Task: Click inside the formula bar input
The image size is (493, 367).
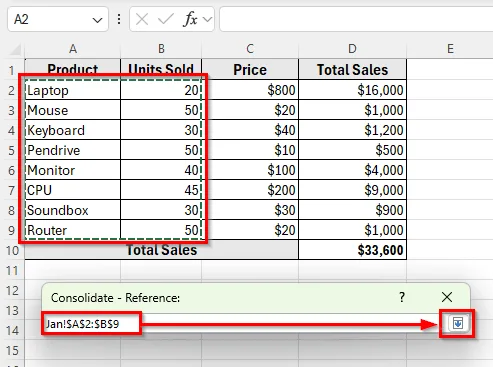Action: point(356,19)
